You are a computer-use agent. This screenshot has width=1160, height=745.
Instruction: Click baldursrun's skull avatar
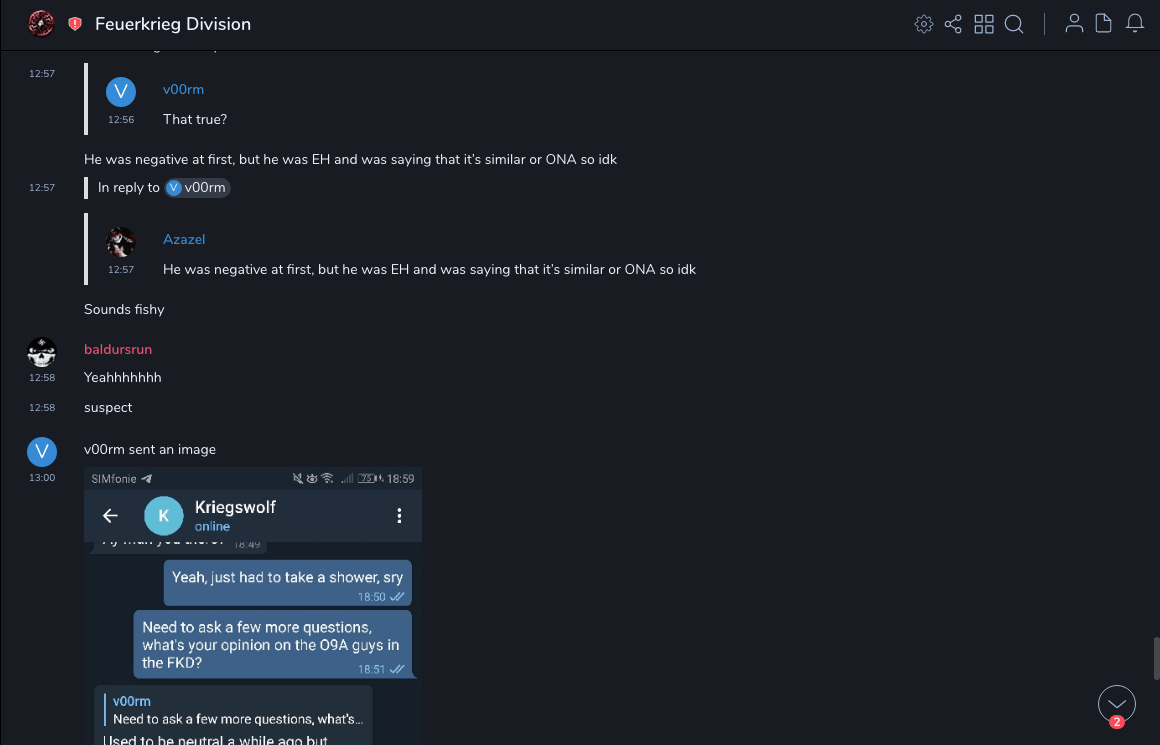coord(41,352)
